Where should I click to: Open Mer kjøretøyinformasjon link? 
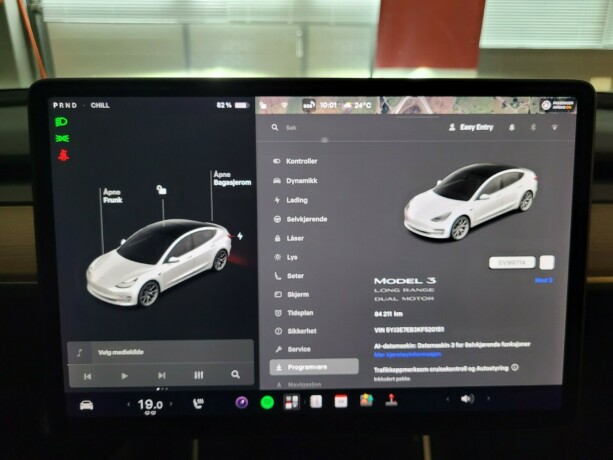pos(408,354)
